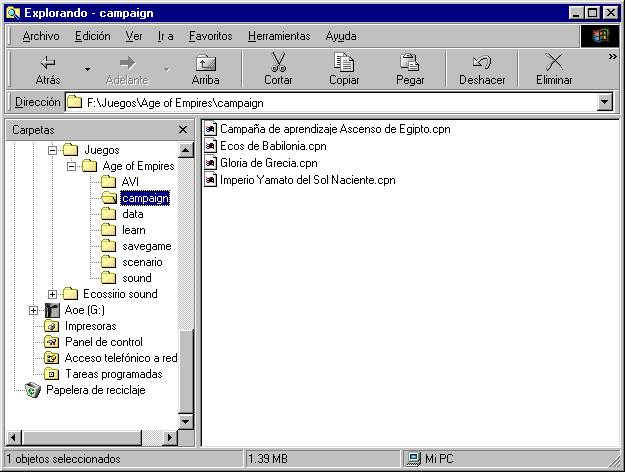Click the folder tree scroll left arrow
The width and height of the screenshot is (625, 472).
click(14, 437)
